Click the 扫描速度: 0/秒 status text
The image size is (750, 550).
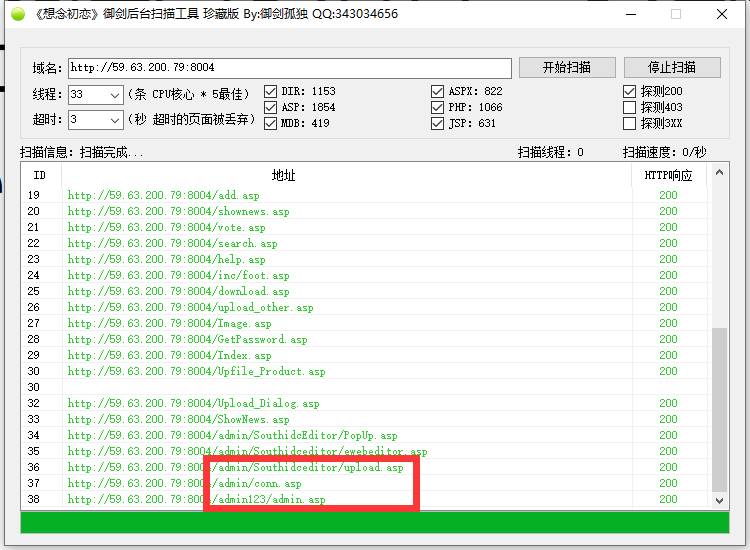[x=664, y=153]
